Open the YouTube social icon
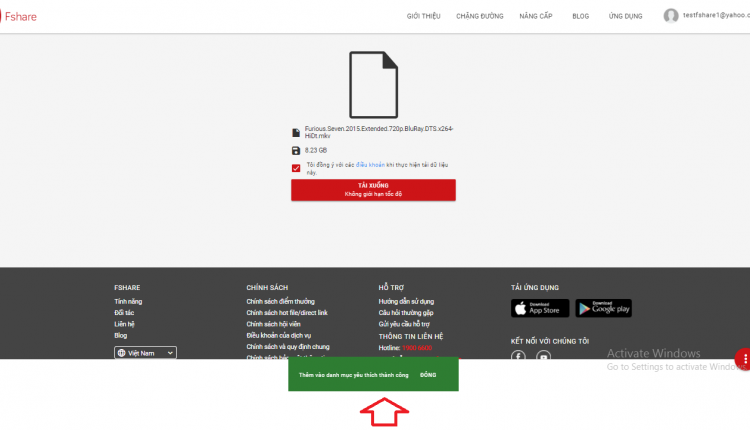Screen dimensions: 750x430 (543, 355)
